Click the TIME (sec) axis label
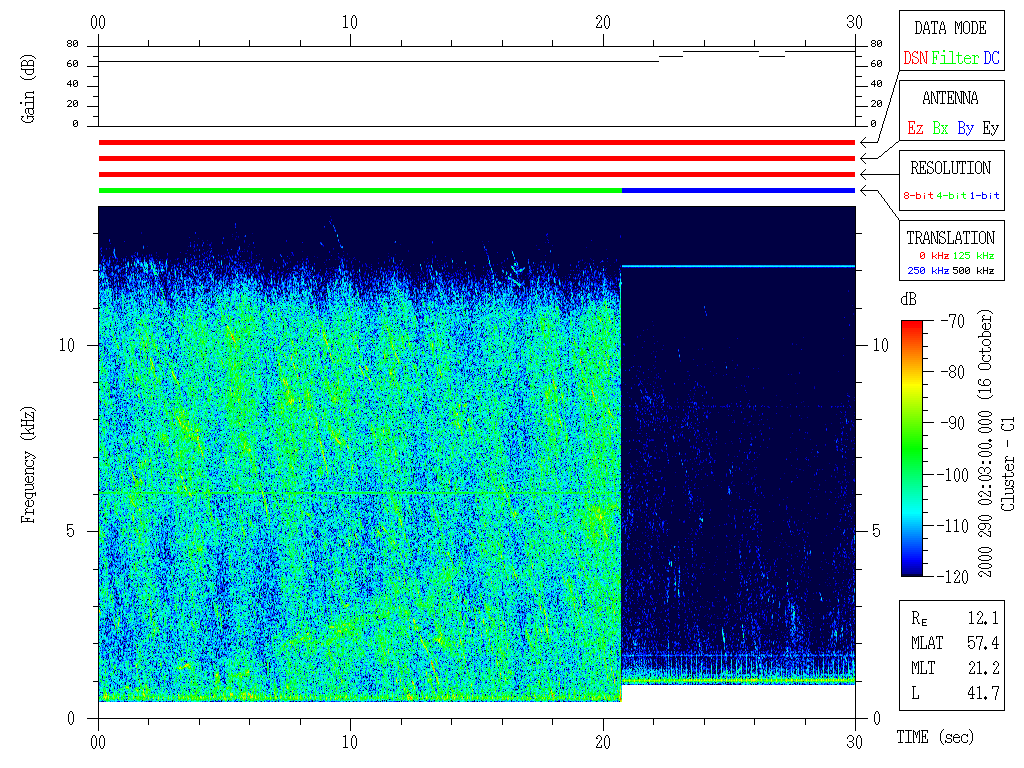The width and height of the screenshot is (1024, 768). (x=934, y=738)
